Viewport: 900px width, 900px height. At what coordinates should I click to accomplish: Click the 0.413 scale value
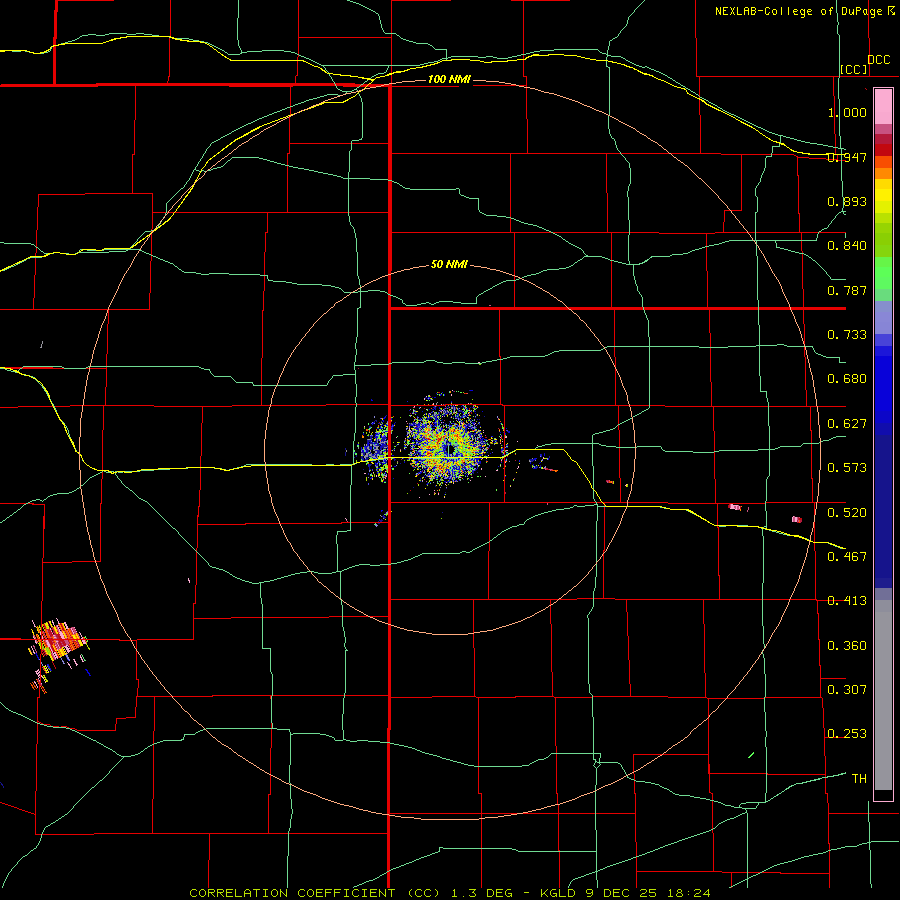click(847, 600)
